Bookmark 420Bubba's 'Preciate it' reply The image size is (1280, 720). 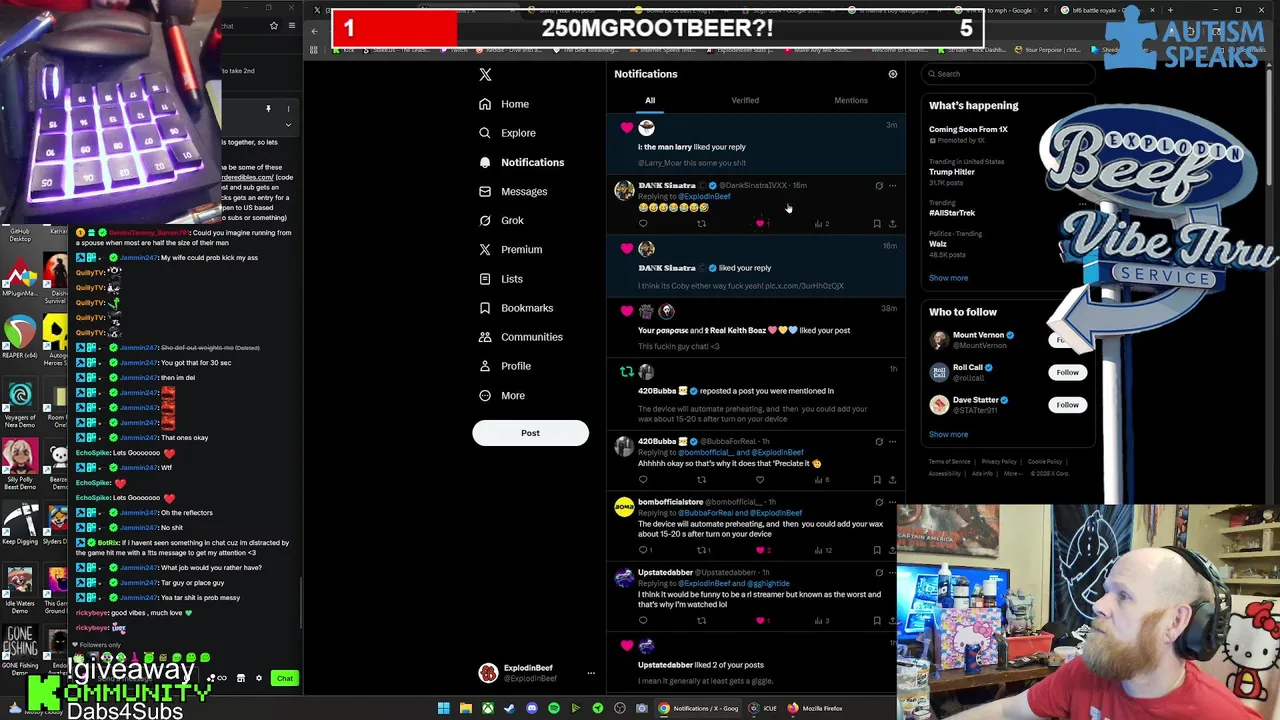[877, 480]
